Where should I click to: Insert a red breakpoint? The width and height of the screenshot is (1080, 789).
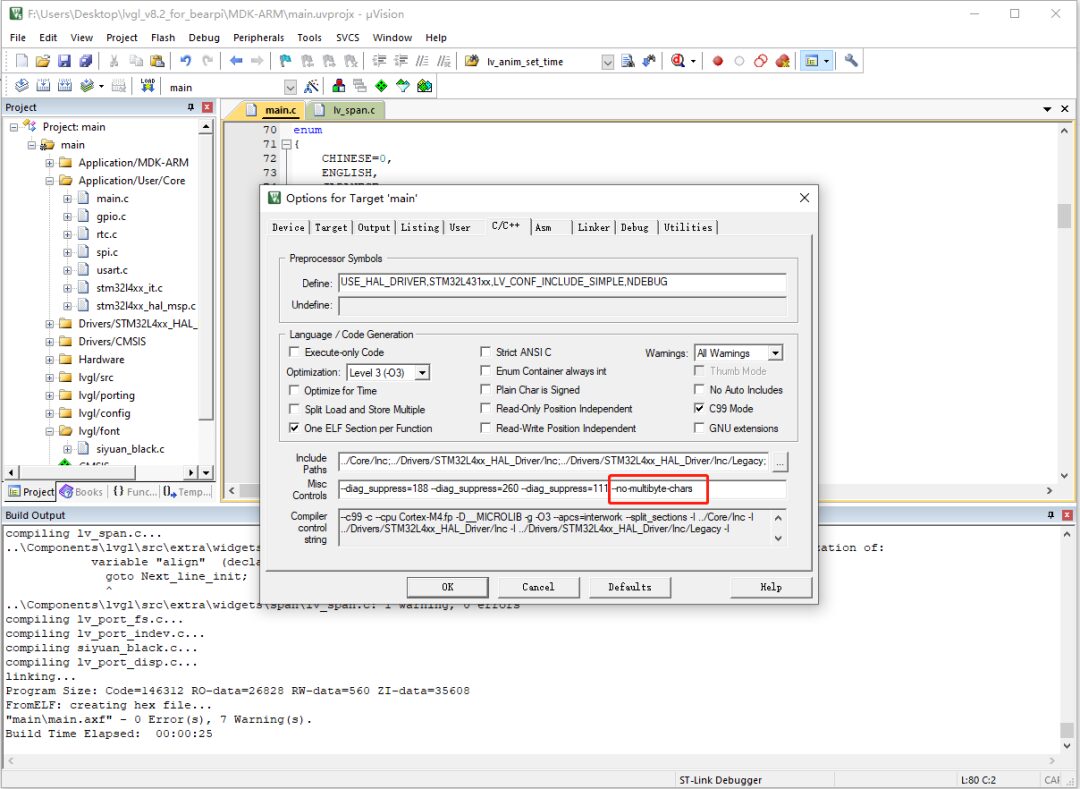coord(718,61)
